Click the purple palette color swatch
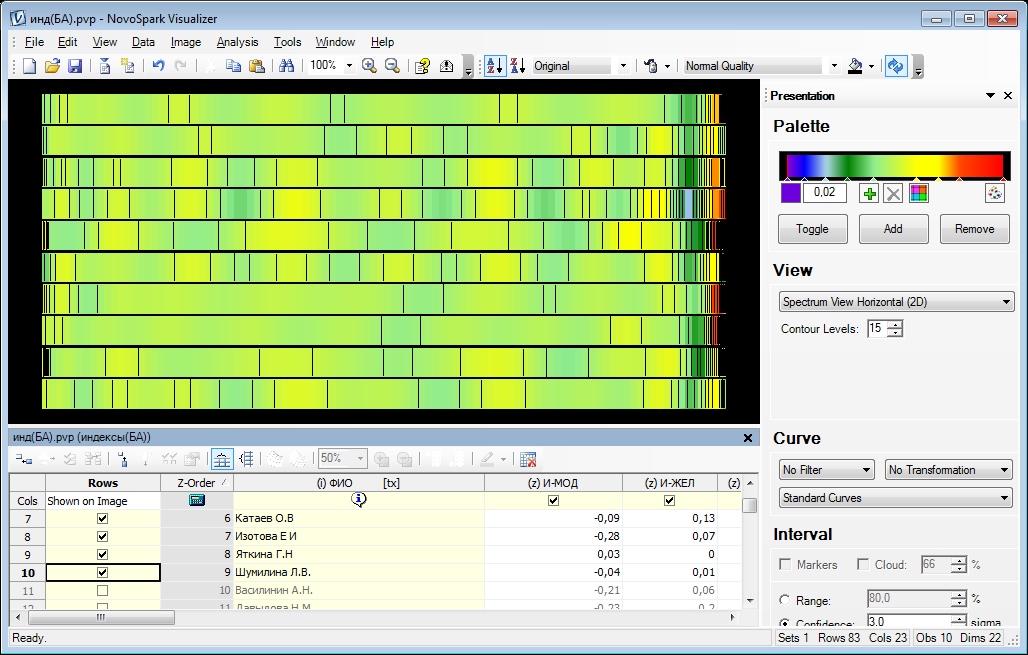Screen dimensions: 1028x655 (791, 193)
